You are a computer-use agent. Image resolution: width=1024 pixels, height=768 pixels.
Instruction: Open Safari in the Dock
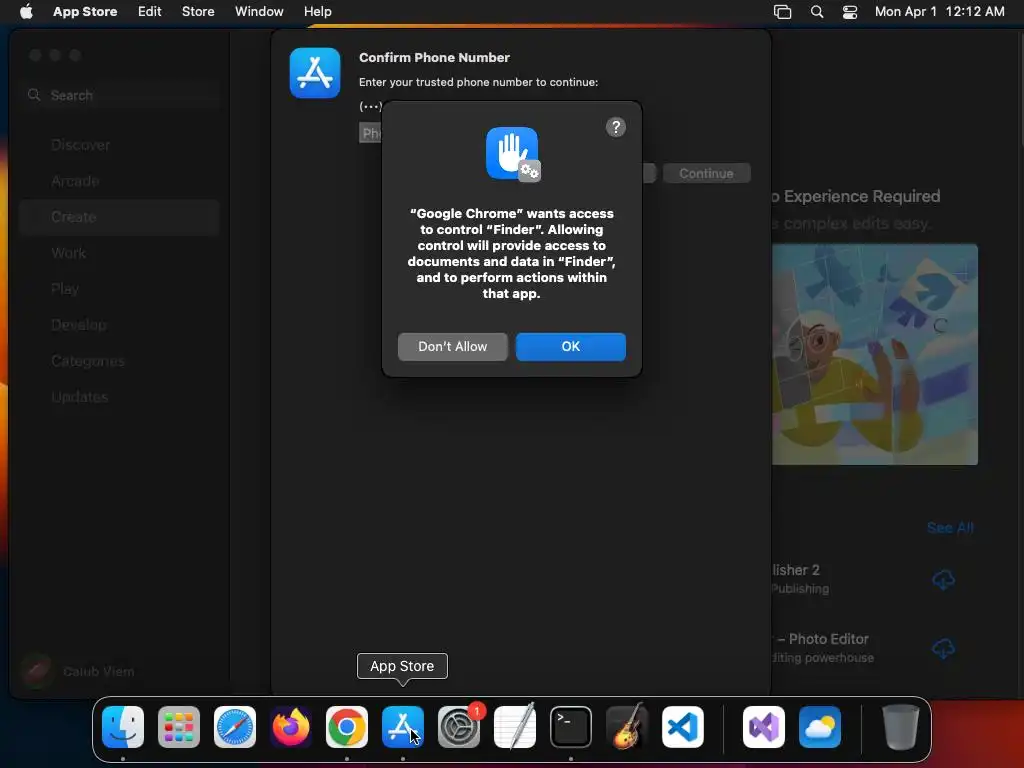(x=235, y=727)
